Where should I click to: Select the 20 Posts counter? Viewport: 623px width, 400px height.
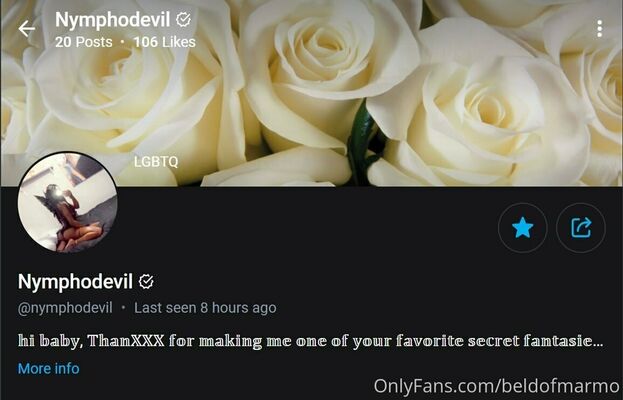(x=84, y=42)
